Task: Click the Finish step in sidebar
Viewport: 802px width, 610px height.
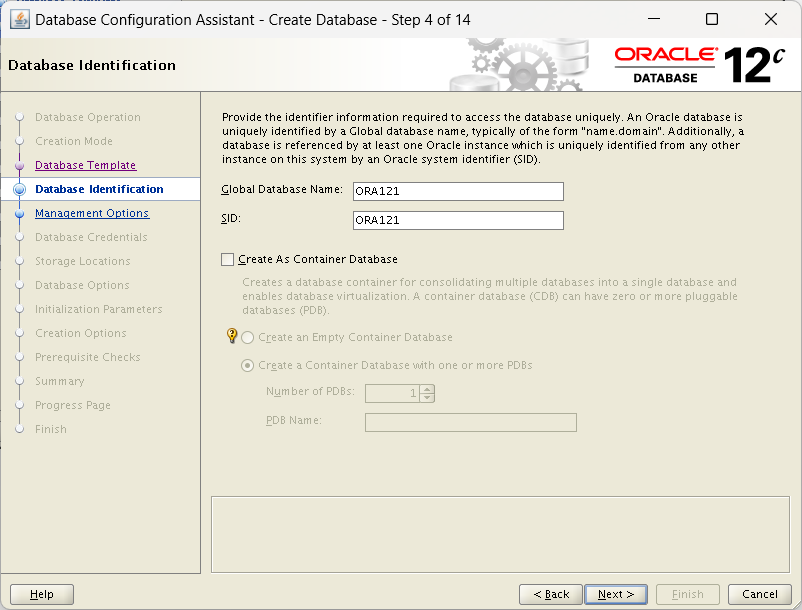Action: tap(51, 430)
